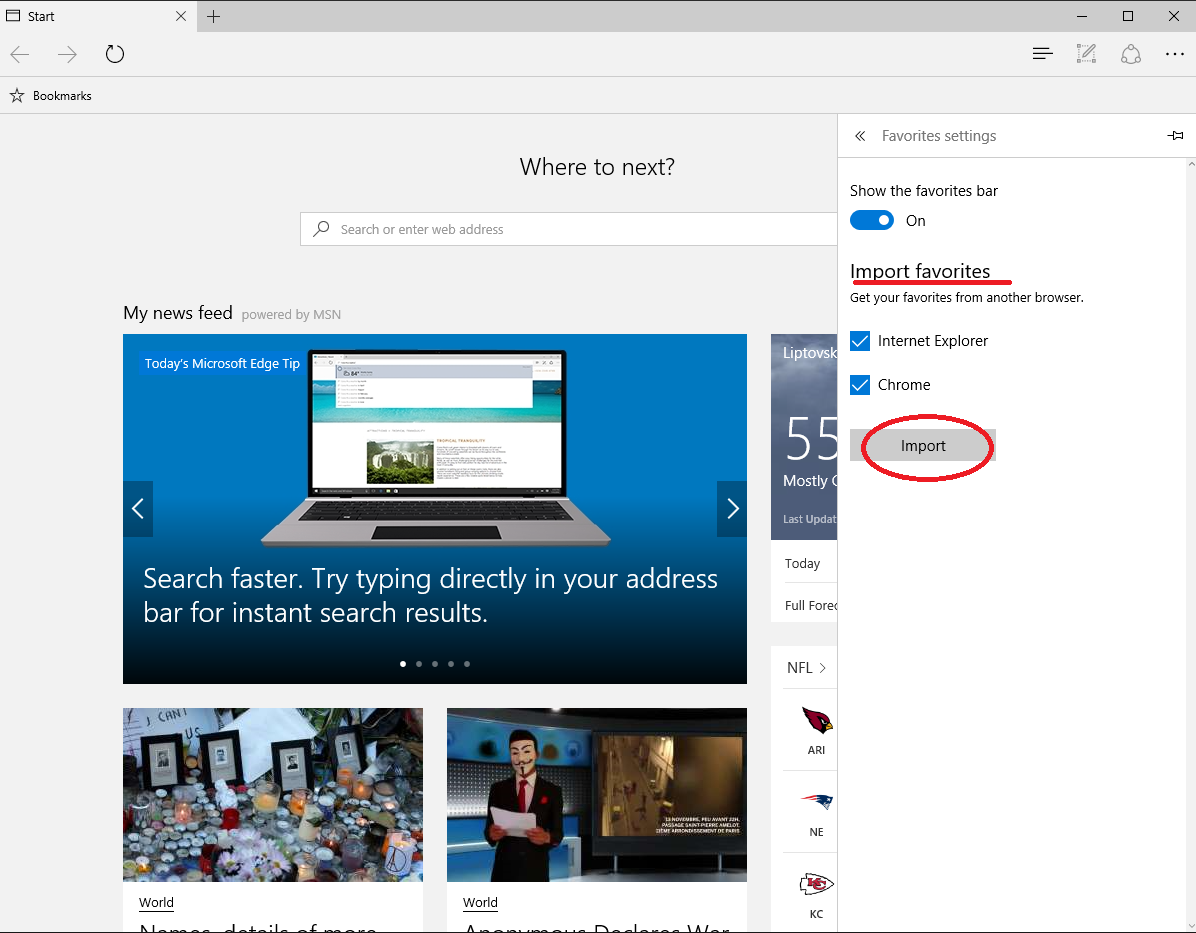The width and height of the screenshot is (1196, 933).
Task: Open the Search faster tip headline
Action: point(430,595)
